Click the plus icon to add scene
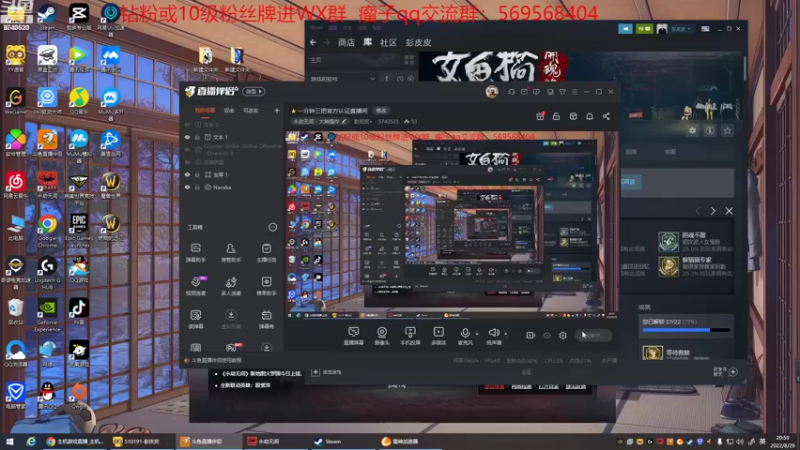Screen dimensions: 800x450 click(277, 110)
